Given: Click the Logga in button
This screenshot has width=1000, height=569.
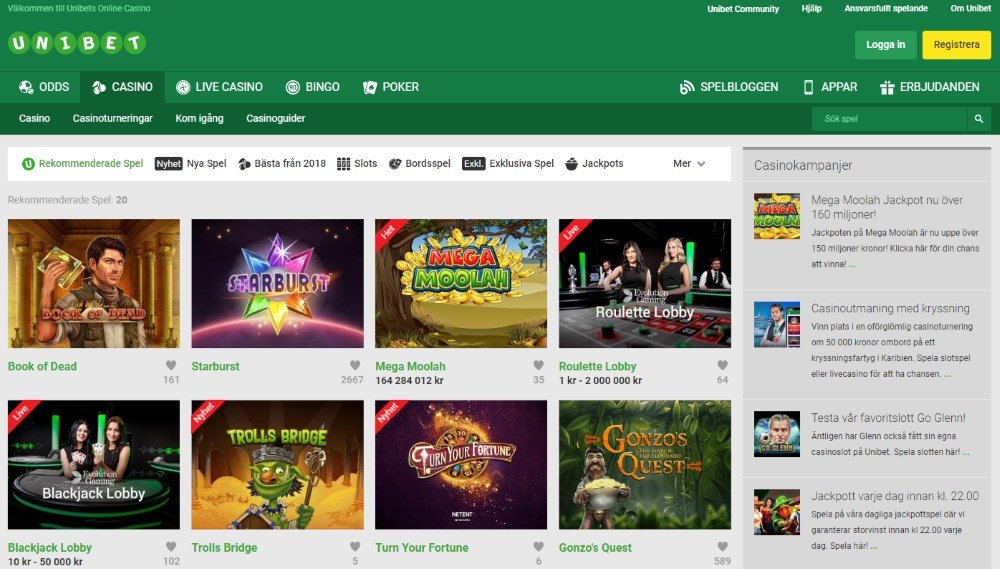Looking at the screenshot, I should [885, 45].
